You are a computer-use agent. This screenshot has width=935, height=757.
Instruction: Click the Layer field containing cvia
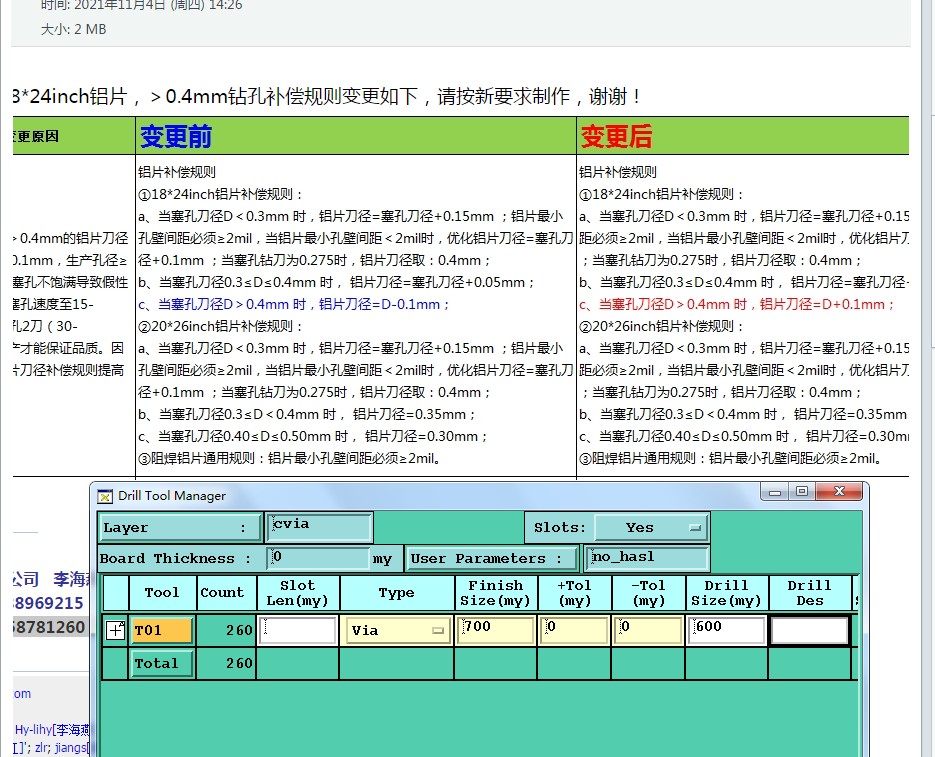tap(319, 527)
